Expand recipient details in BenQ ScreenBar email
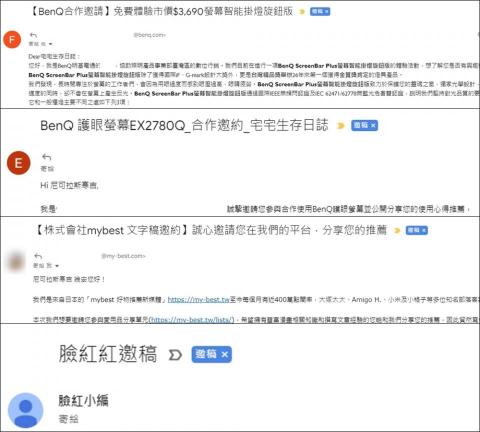 tap(51, 44)
